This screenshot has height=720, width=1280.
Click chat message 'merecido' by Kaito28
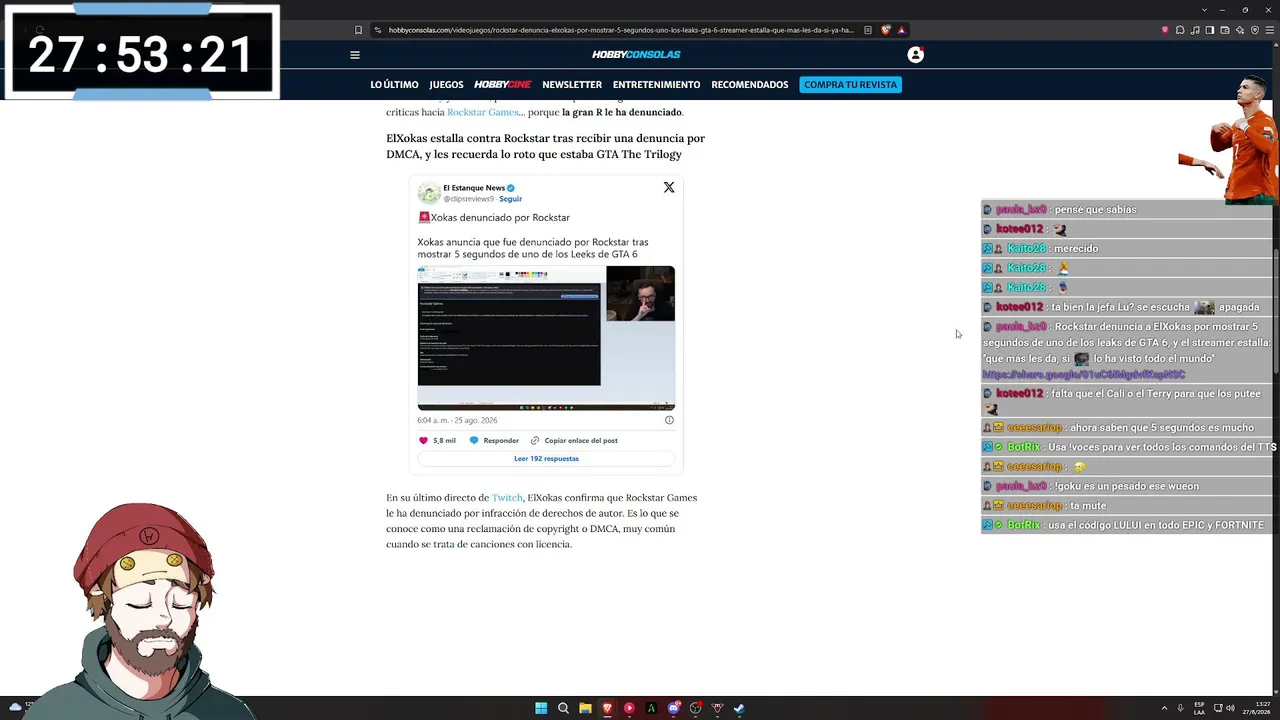point(1076,249)
